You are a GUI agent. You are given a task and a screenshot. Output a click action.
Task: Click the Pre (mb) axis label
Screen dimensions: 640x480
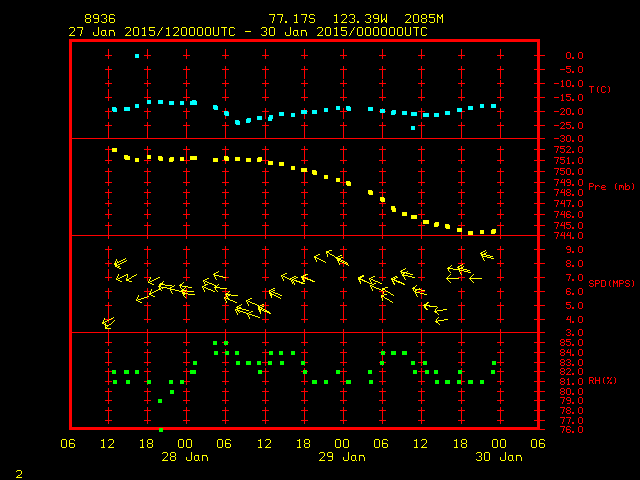[x=611, y=187]
